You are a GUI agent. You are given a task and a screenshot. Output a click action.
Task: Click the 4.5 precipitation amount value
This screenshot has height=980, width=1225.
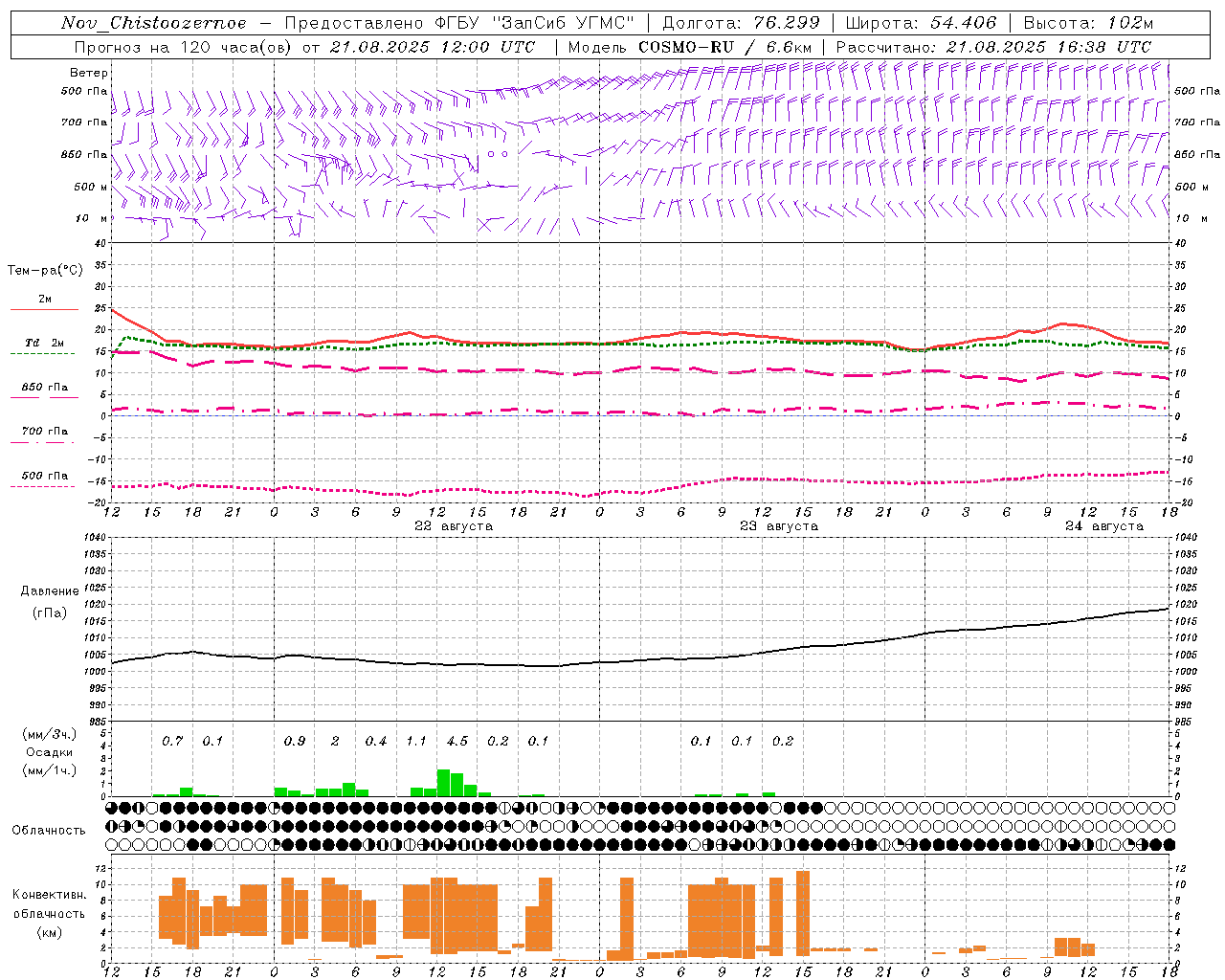click(457, 741)
